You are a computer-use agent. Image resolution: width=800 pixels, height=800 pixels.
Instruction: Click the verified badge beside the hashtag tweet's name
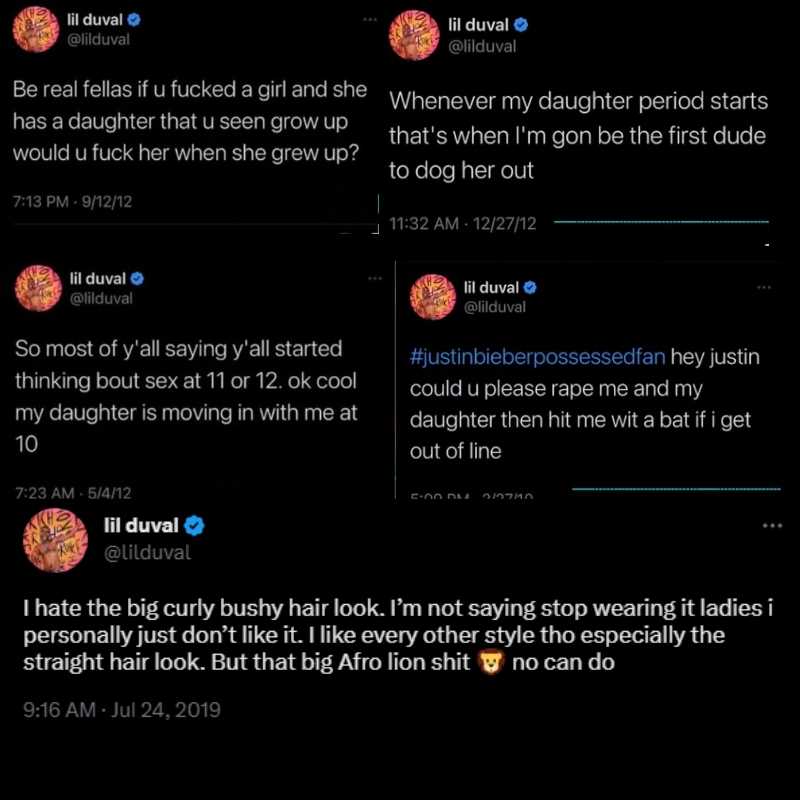[530, 288]
